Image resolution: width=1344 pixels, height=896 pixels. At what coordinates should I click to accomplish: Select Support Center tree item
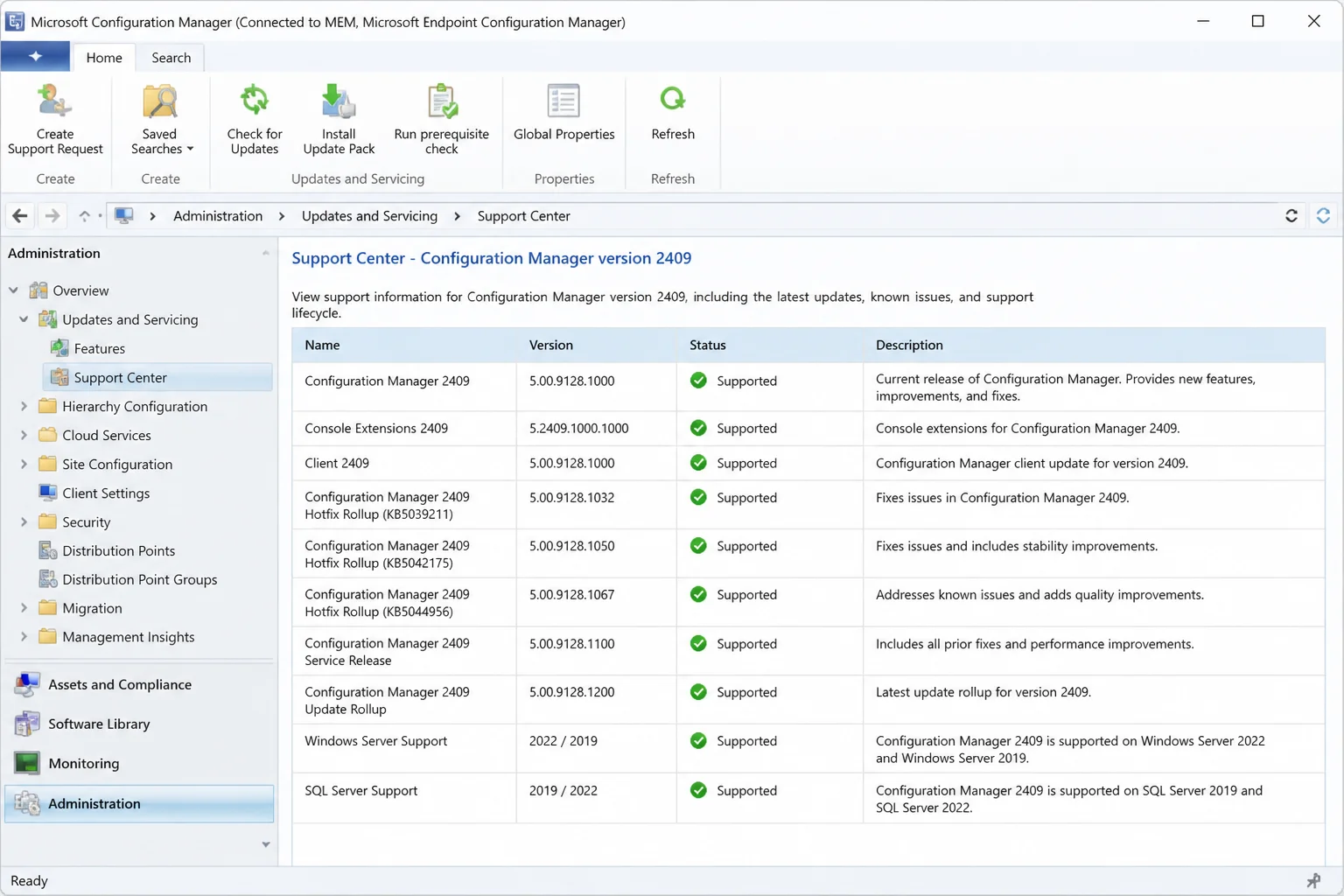[157, 377]
